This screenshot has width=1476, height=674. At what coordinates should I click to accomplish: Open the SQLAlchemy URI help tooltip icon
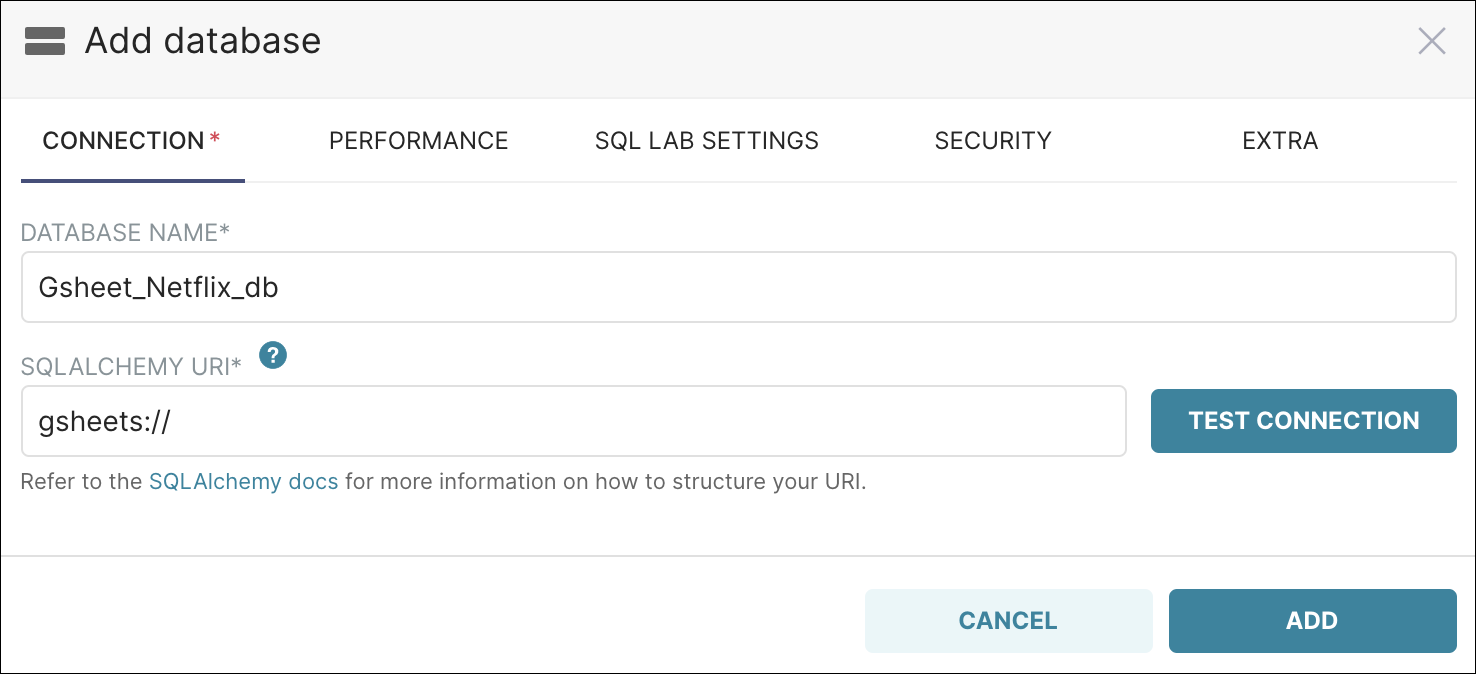(272, 355)
